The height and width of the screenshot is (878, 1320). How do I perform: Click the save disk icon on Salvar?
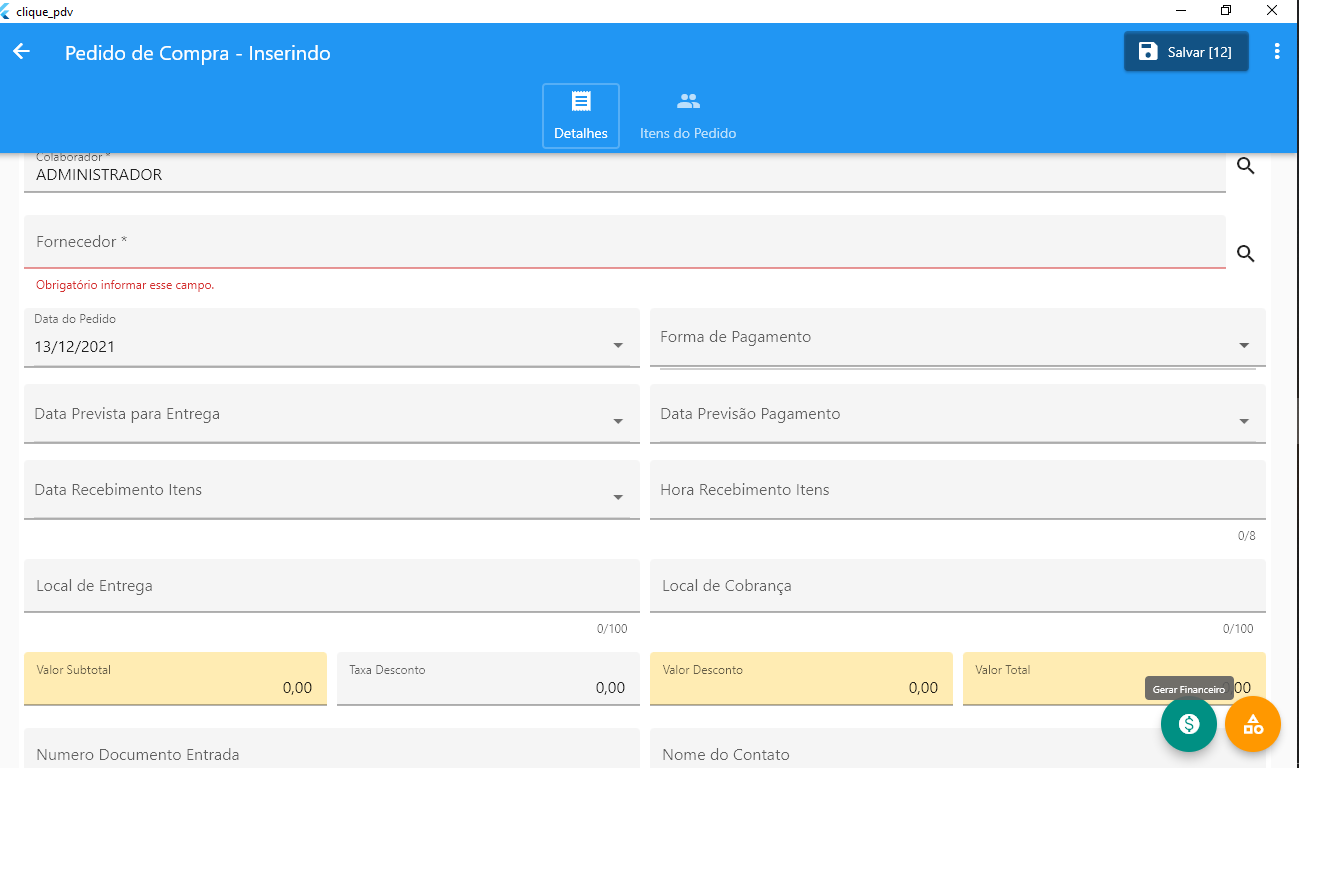coord(1148,52)
